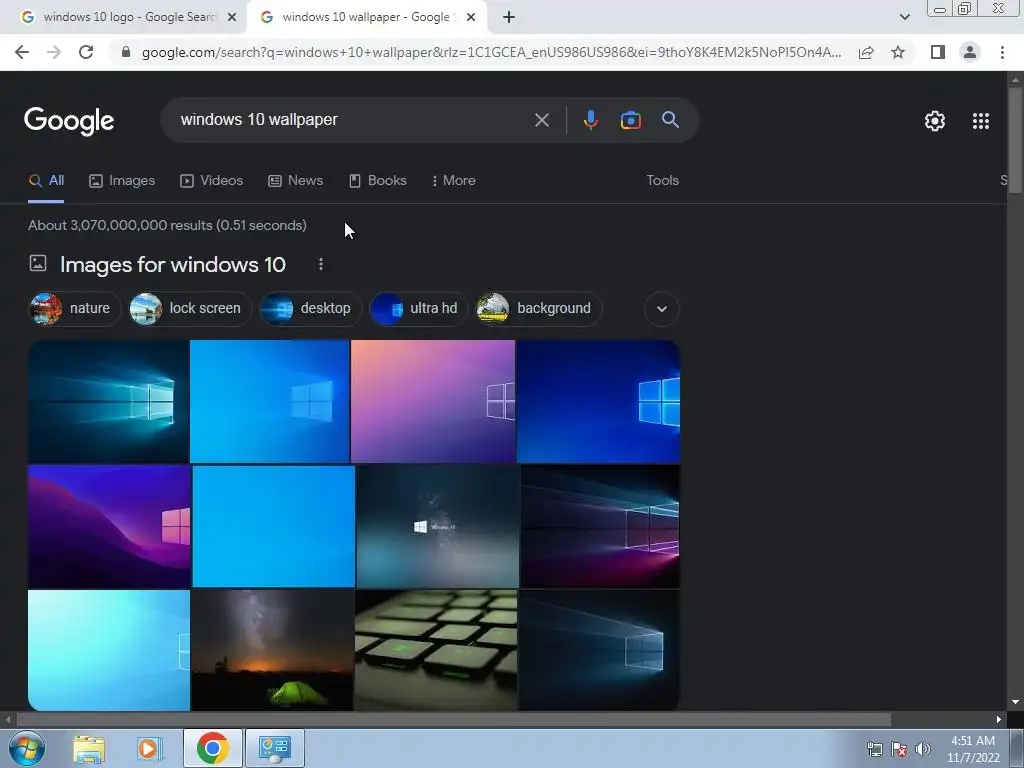Open the green tent night sky thumbnail
Viewport: 1024px width, 768px height.
272,650
